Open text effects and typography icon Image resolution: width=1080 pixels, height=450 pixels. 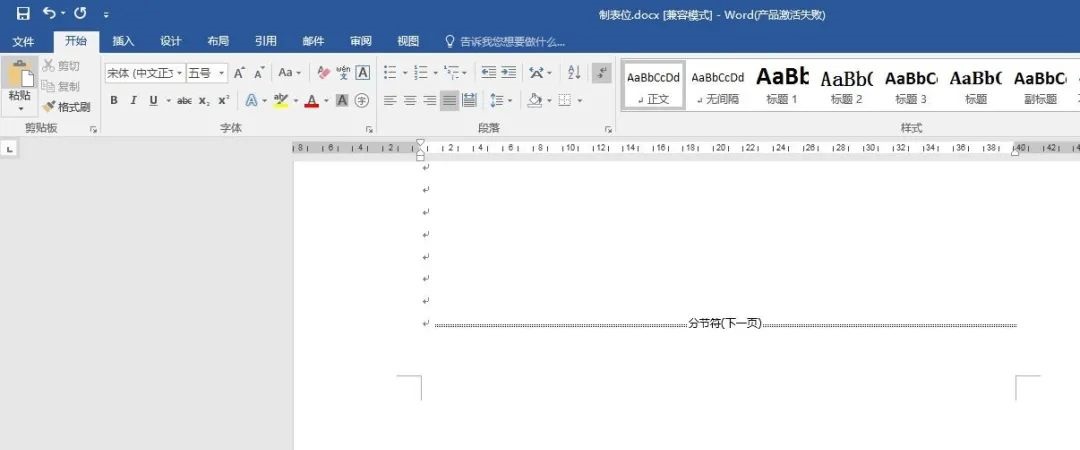point(251,101)
